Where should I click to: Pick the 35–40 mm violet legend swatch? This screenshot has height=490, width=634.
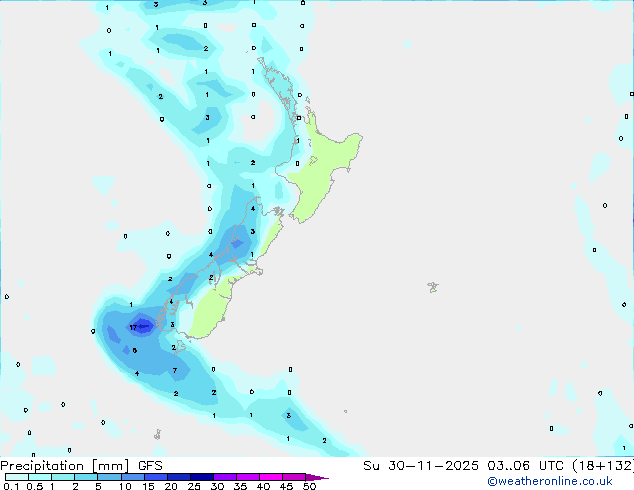(x=247, y=477)
